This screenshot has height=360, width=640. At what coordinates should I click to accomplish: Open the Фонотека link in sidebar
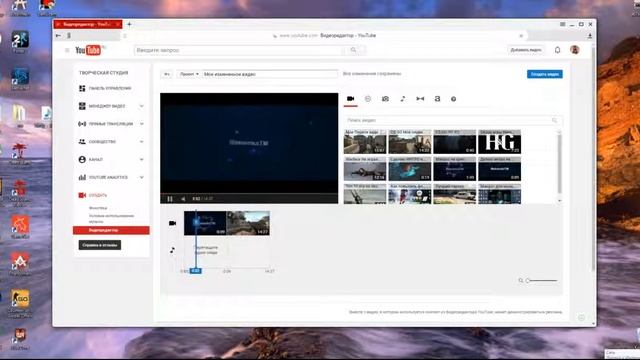[x=98, y=208]
